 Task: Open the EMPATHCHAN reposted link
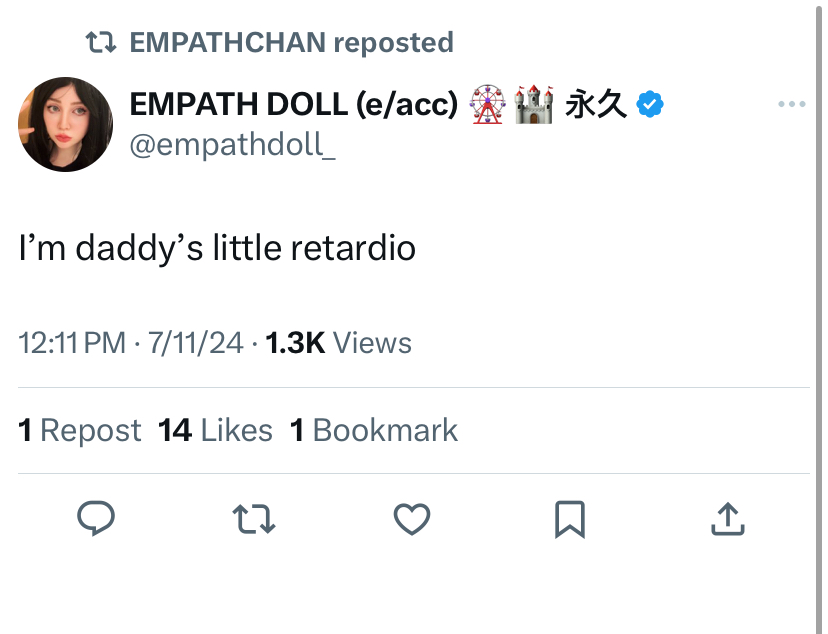291,43
